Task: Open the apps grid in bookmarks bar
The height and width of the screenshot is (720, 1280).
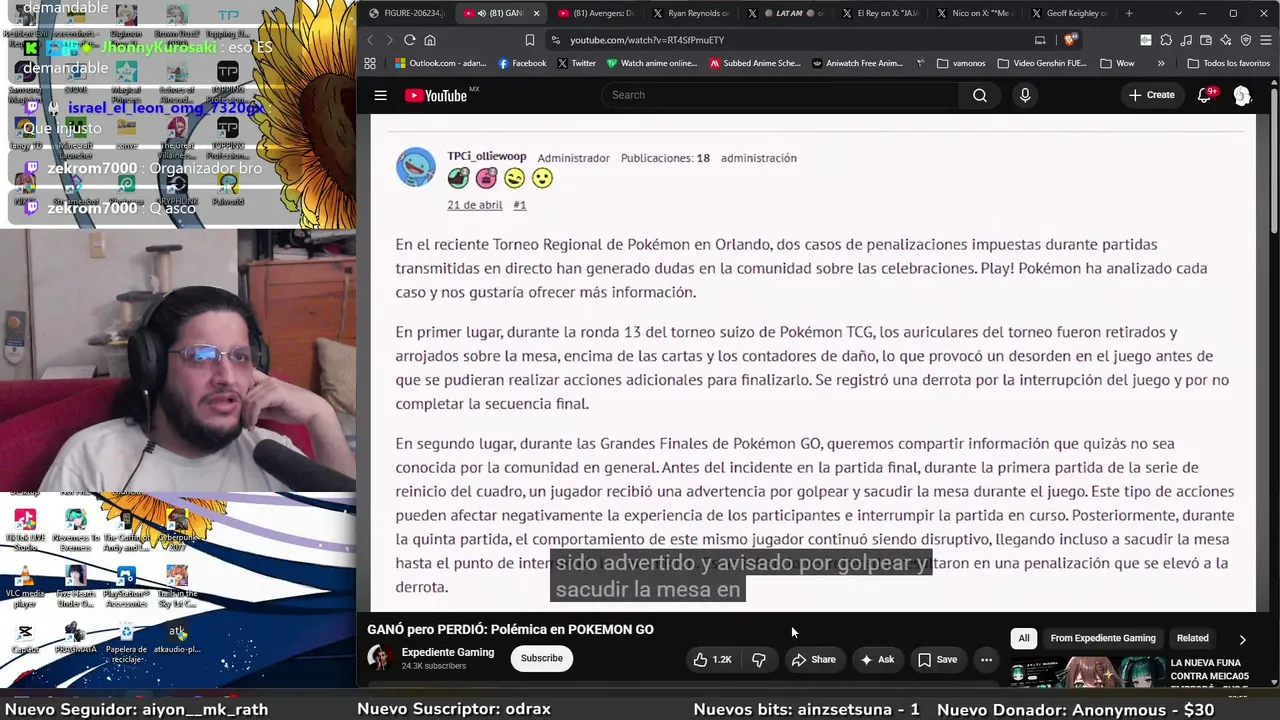Action: (x=370, y=63)
